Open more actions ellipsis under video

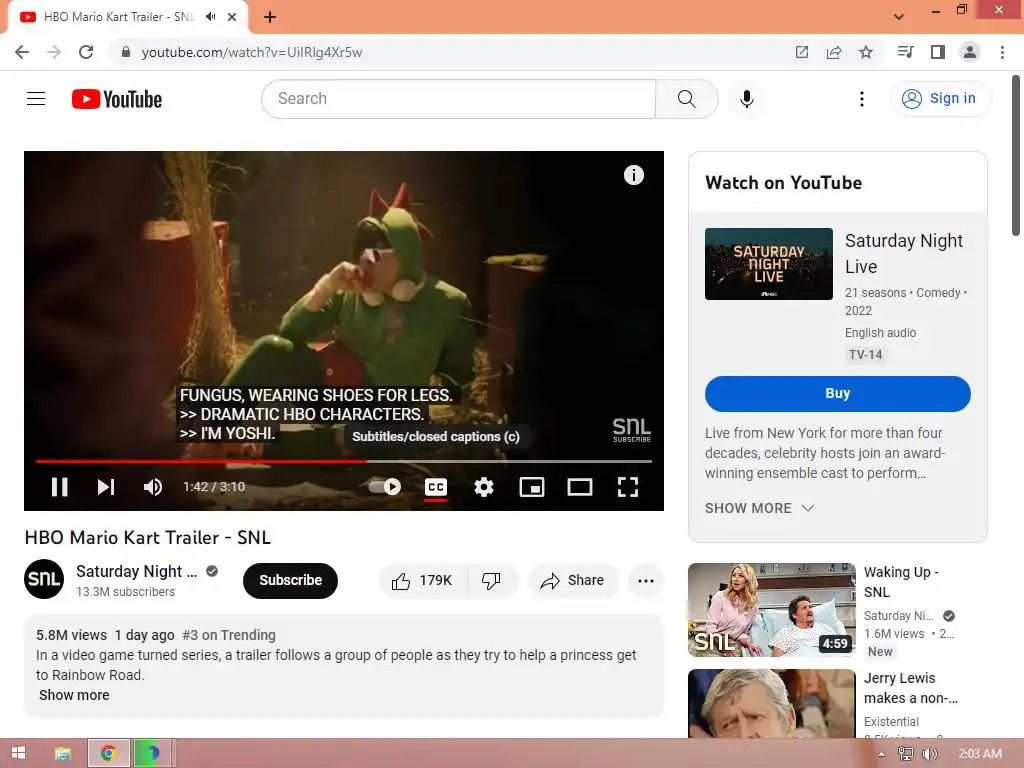[x=646, y=581]
